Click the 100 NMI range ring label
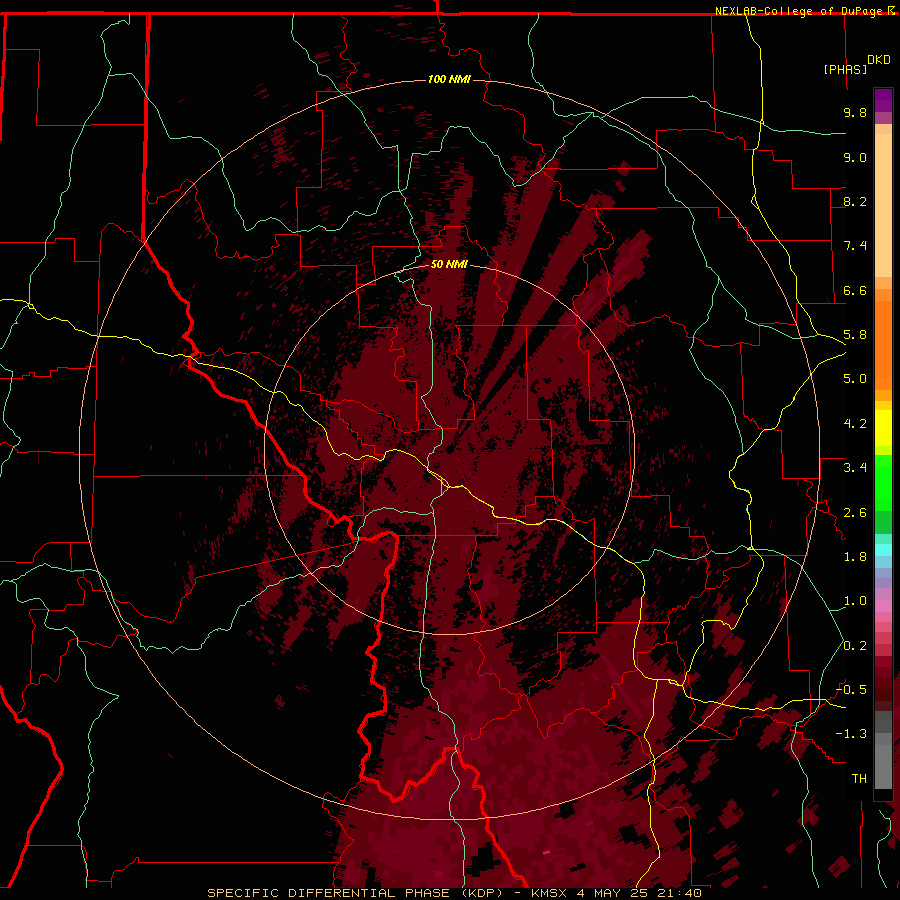The height and width of the screenshot is (900, 900). click(x=449, y=79)
